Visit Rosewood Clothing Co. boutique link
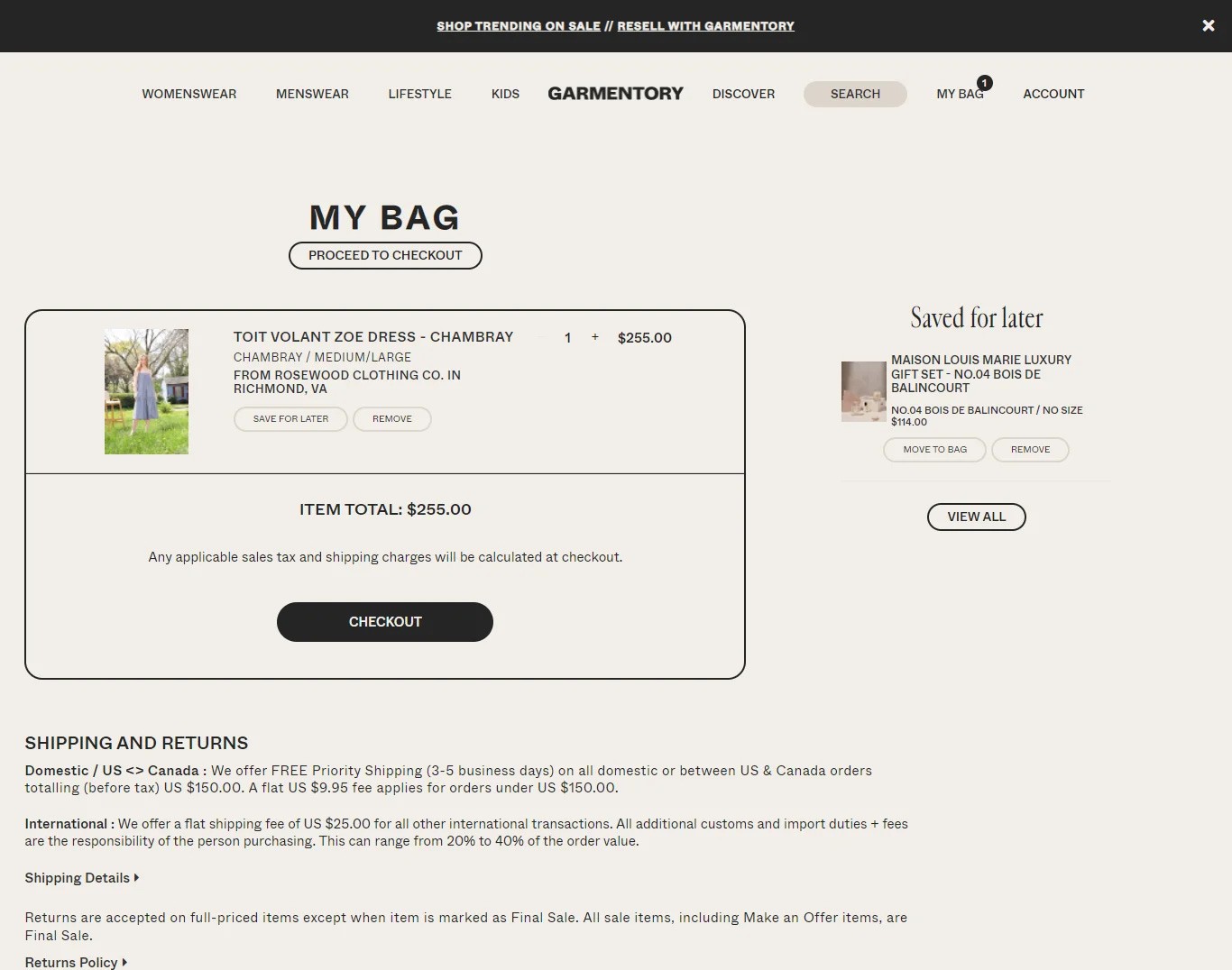The height and width of the screenshot is (970, 1232). [347, 382]
